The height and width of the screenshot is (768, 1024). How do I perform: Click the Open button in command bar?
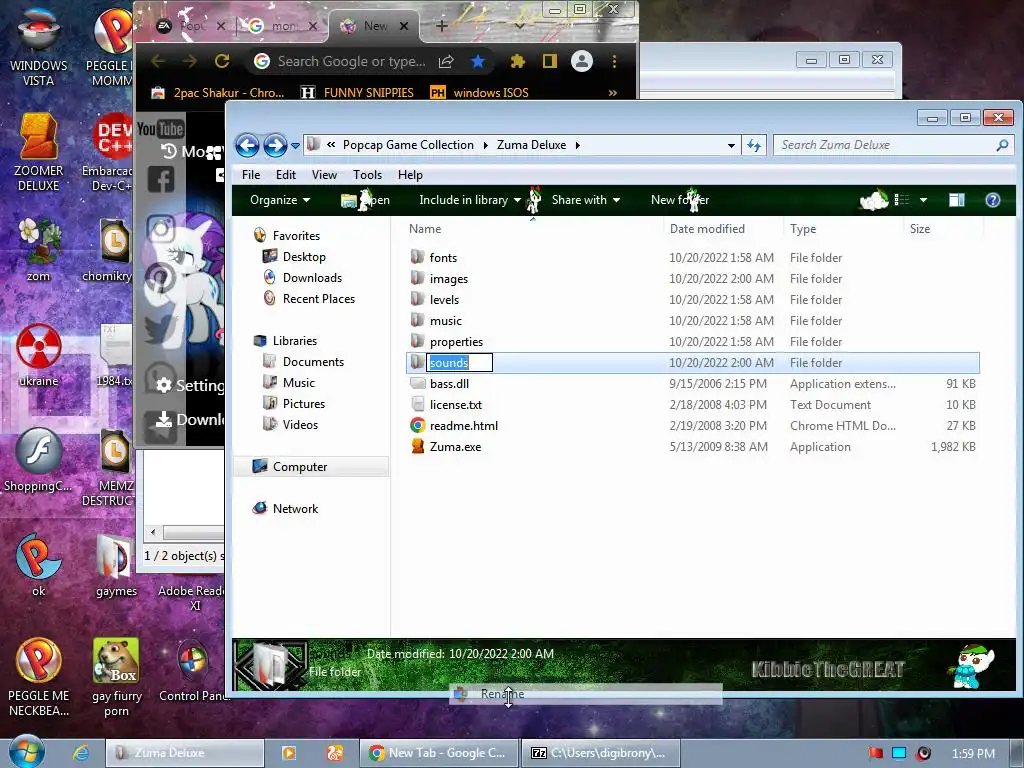coord(366,200)
